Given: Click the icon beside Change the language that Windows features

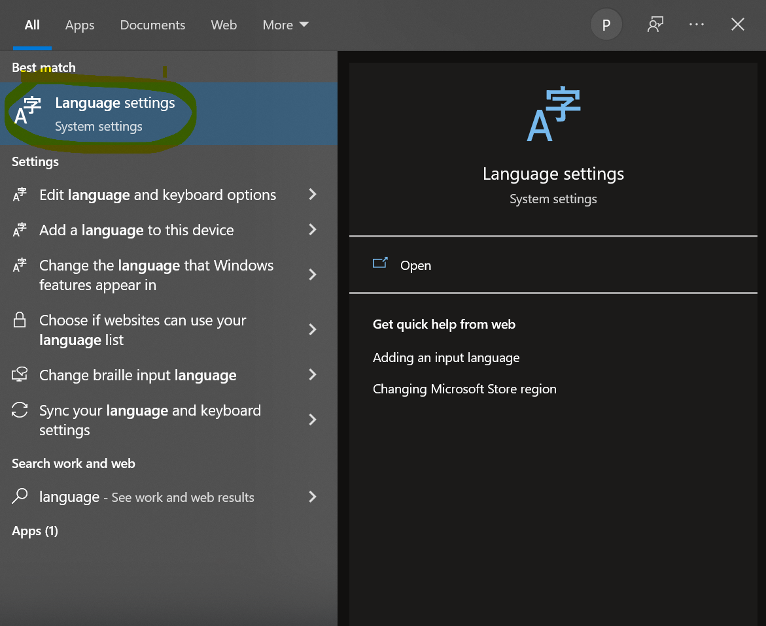Looking at the screenshot, I should click(x=20, y=265).
